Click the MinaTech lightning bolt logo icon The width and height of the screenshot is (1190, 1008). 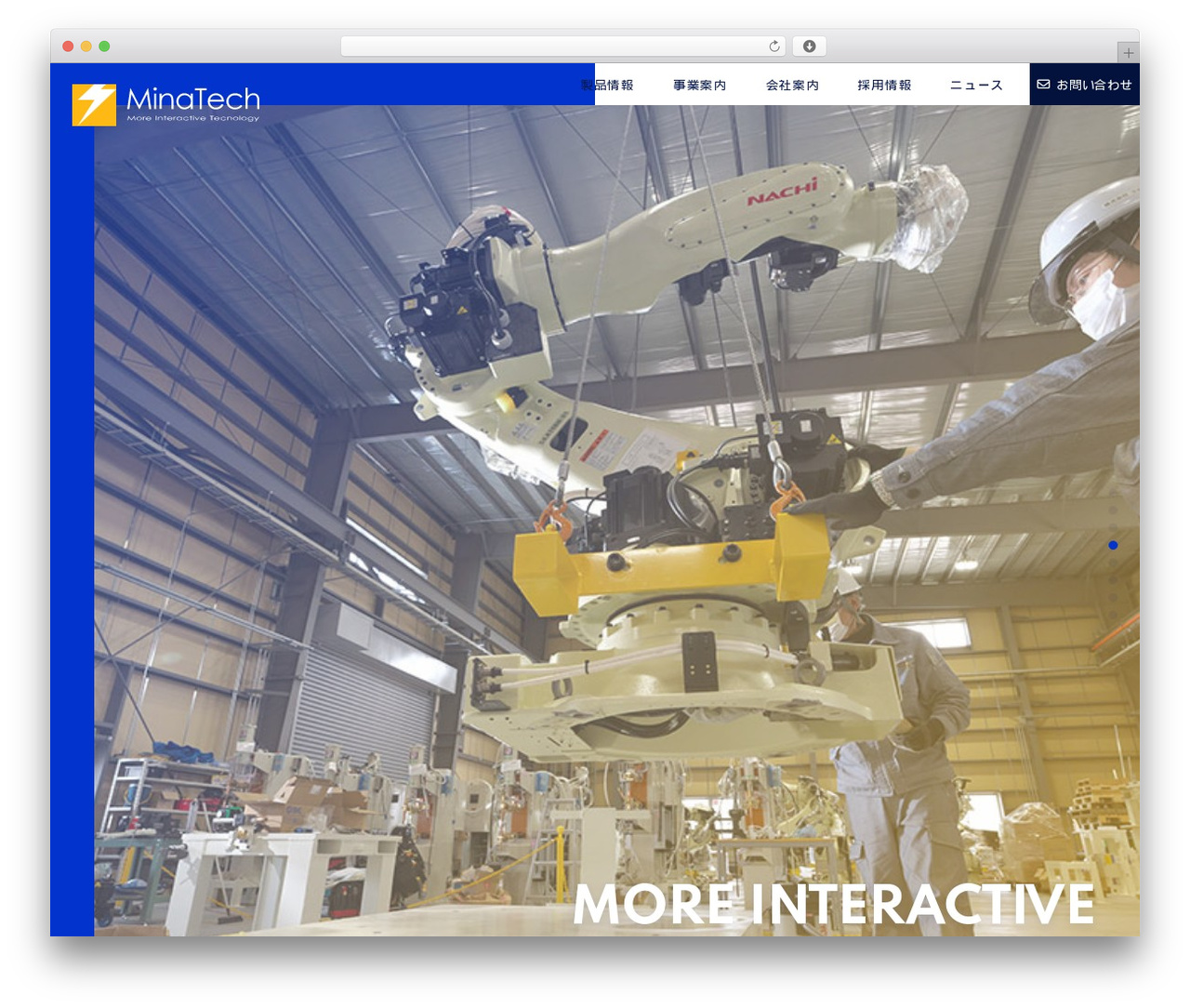point(94,105)
